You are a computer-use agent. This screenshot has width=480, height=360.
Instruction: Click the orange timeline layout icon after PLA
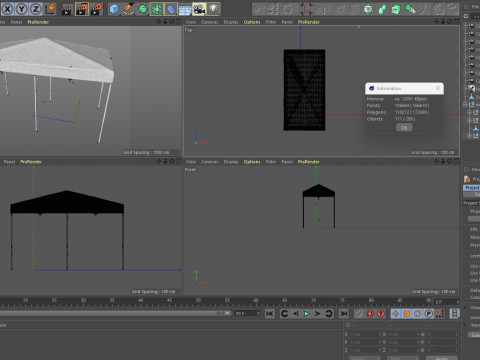tap(454, 314)
